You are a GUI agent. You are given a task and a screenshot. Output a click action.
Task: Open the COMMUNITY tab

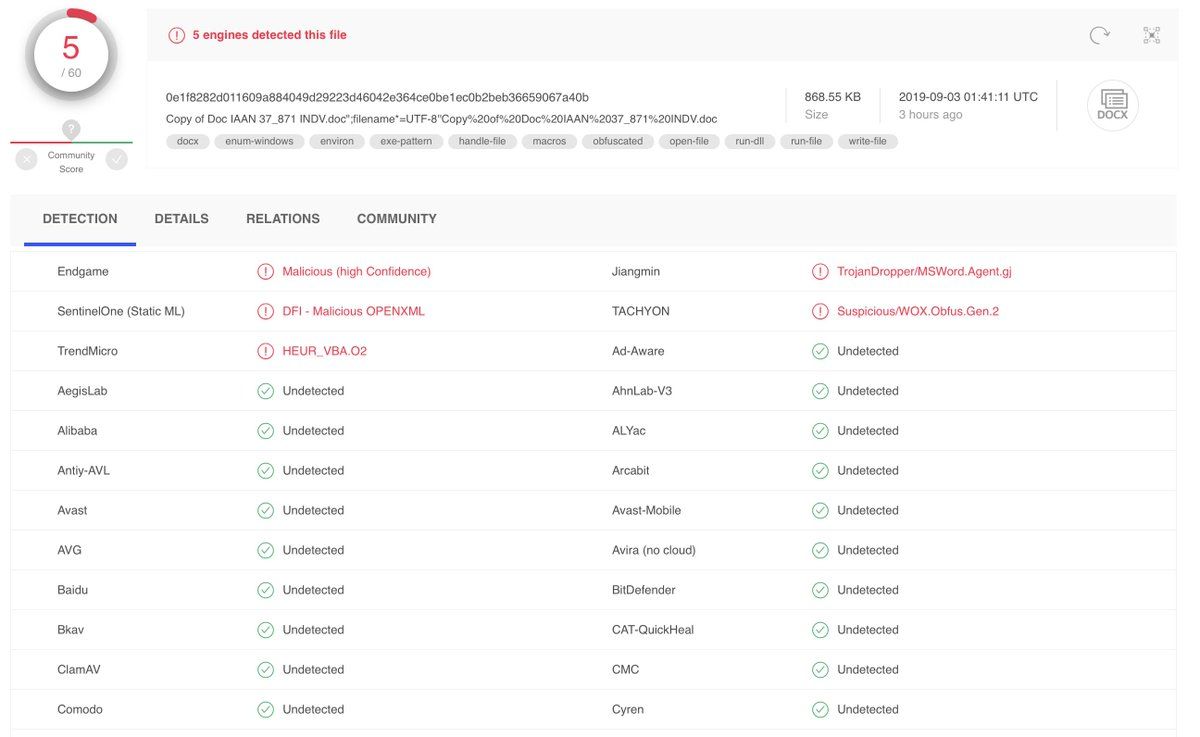396,219
